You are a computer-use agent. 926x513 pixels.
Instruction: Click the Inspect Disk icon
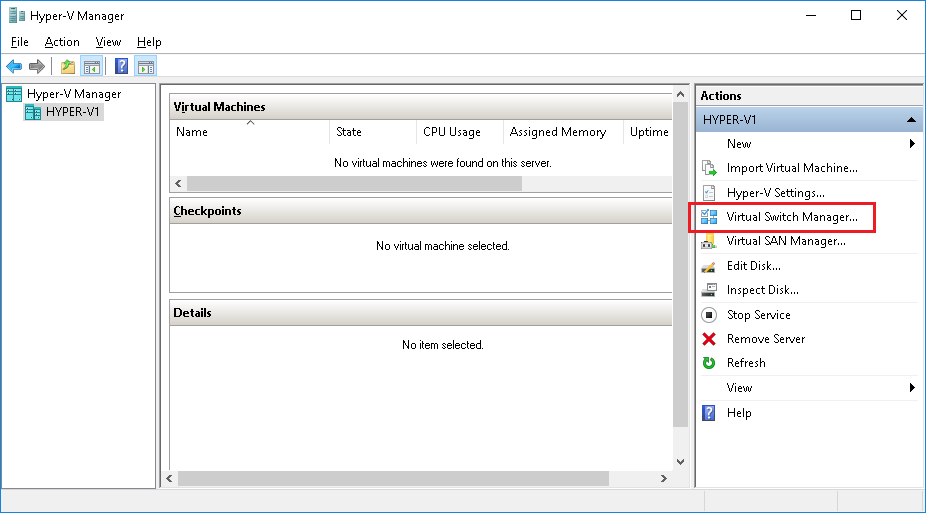click(709, 290)
